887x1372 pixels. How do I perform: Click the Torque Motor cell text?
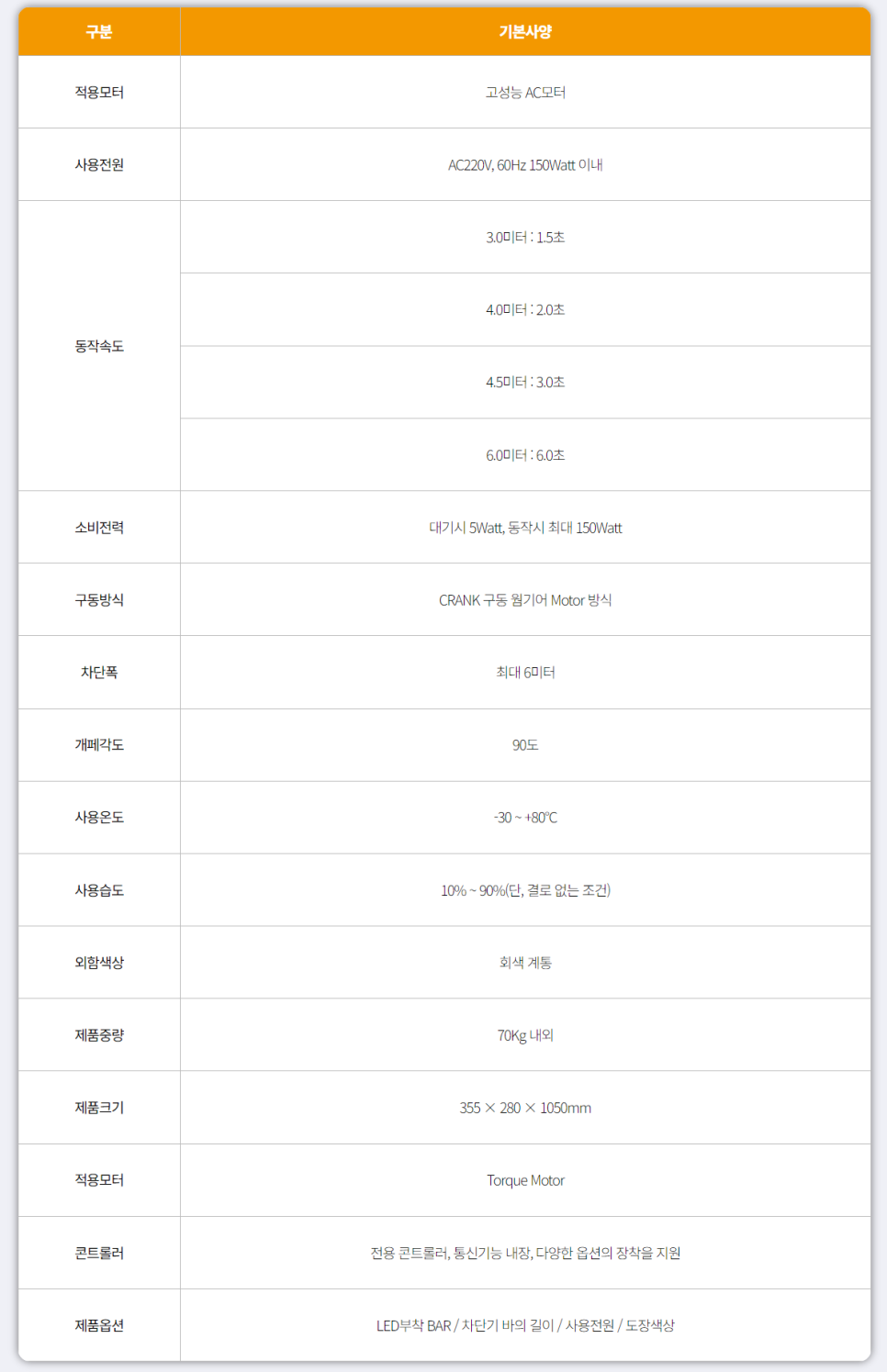click(525, 1180)
